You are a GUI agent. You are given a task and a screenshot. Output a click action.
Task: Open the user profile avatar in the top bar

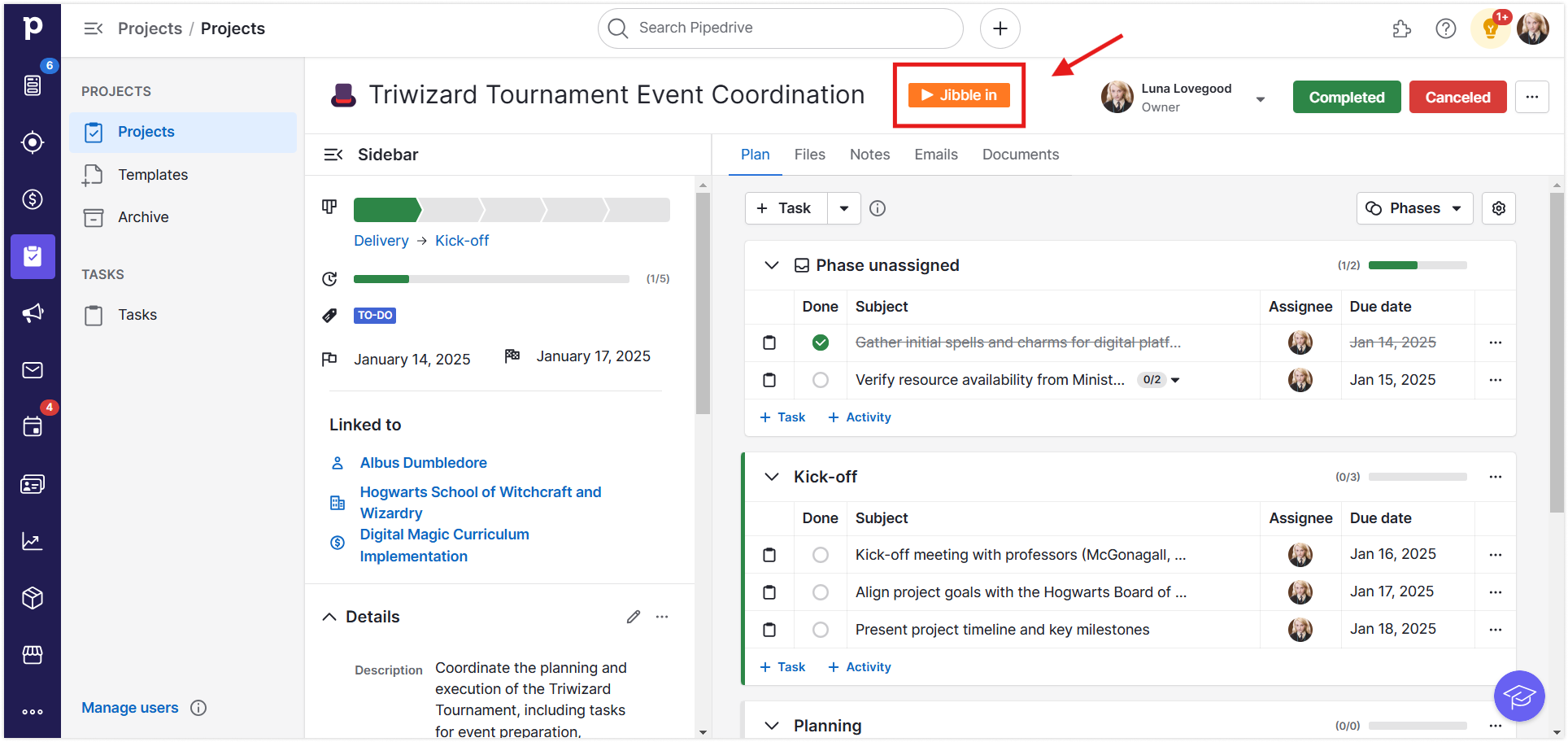1533,28
